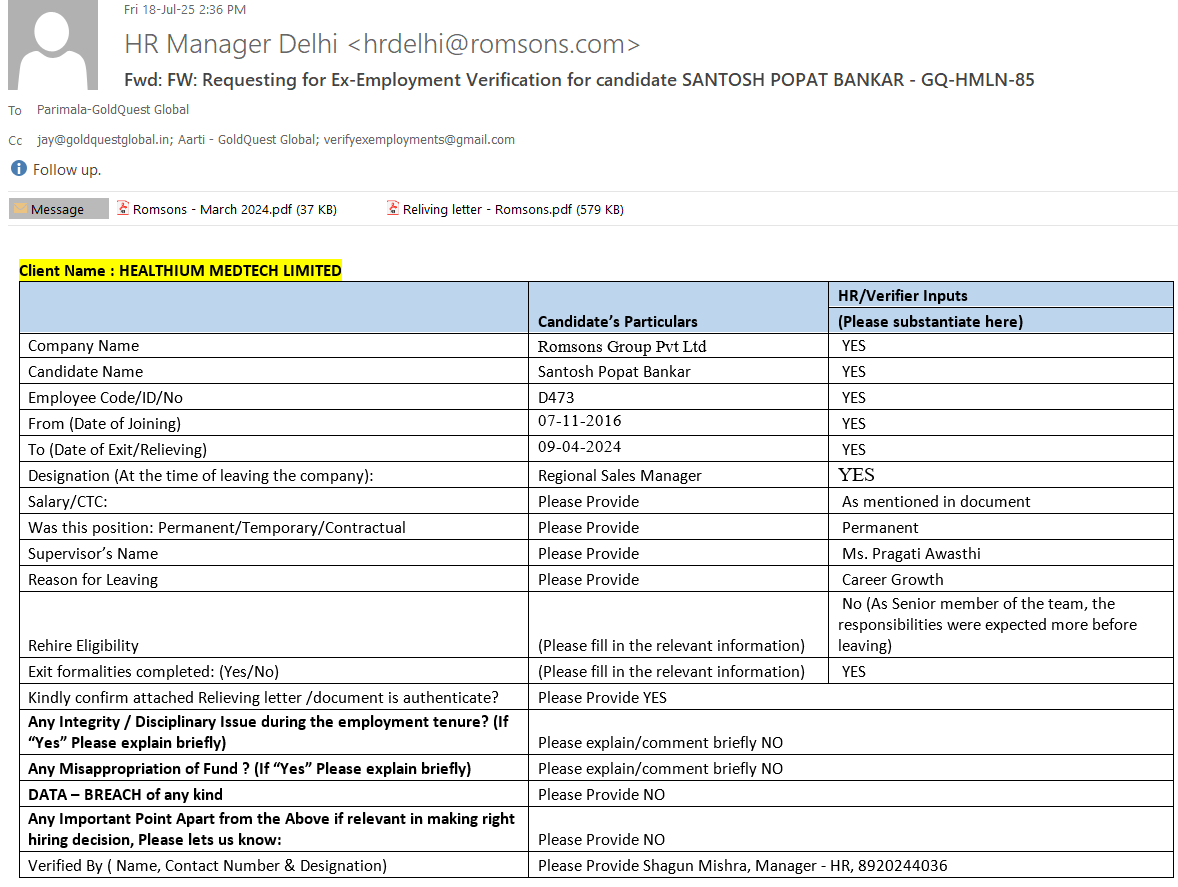Click the sender's profile avatar picture
This screenshot has height=887, width=1178.
pyautogui.click(x=53, y=45)
